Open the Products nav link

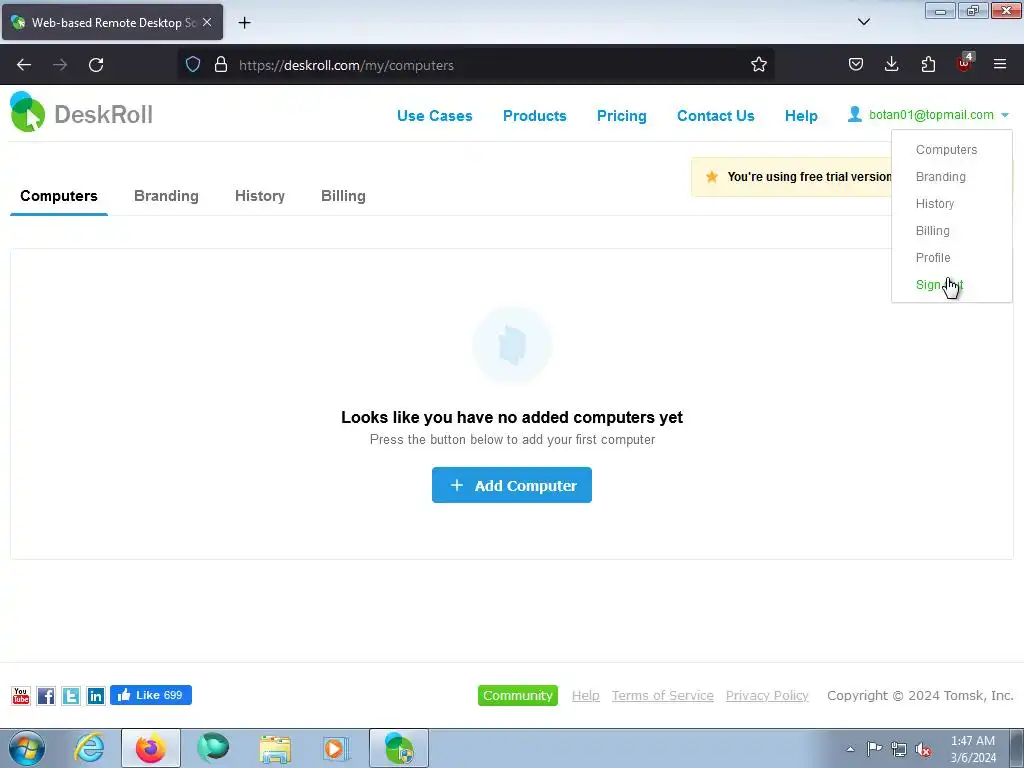pyautogui.click(x=534, y=116)
